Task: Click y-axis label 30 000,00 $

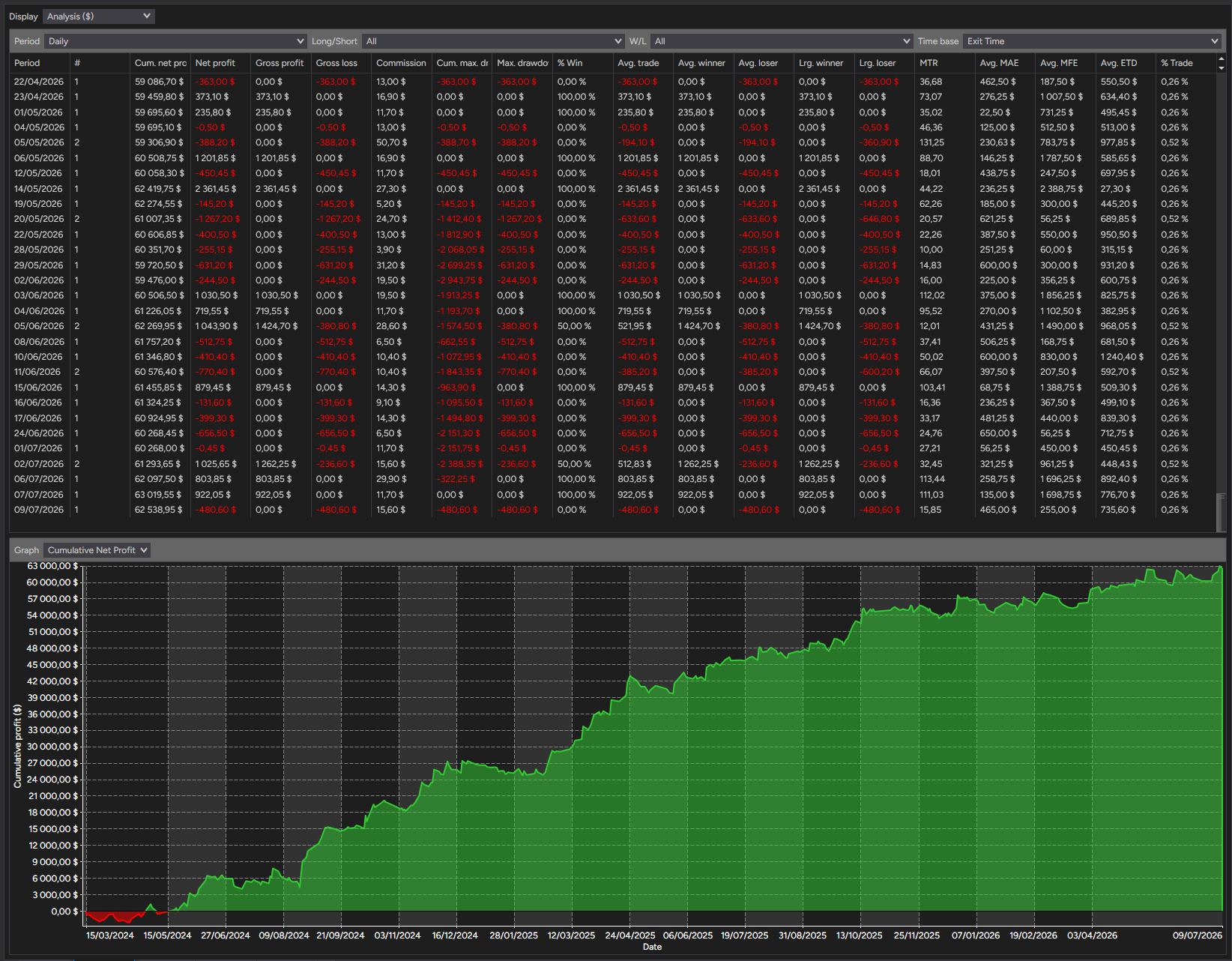Action: coord(52,747)
